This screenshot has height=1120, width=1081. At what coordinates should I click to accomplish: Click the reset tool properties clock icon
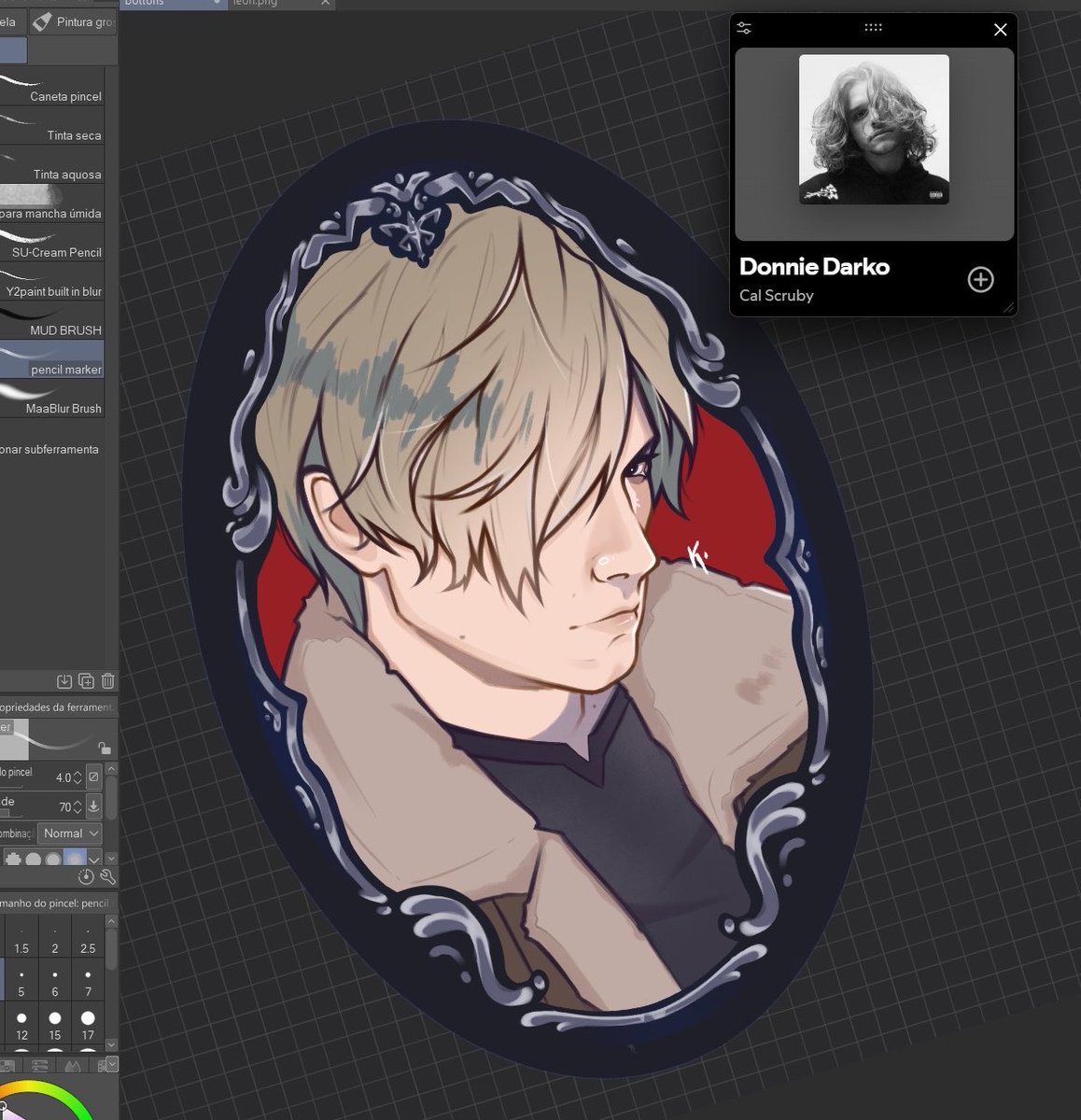pyautogui.click(x=87, y=876)
